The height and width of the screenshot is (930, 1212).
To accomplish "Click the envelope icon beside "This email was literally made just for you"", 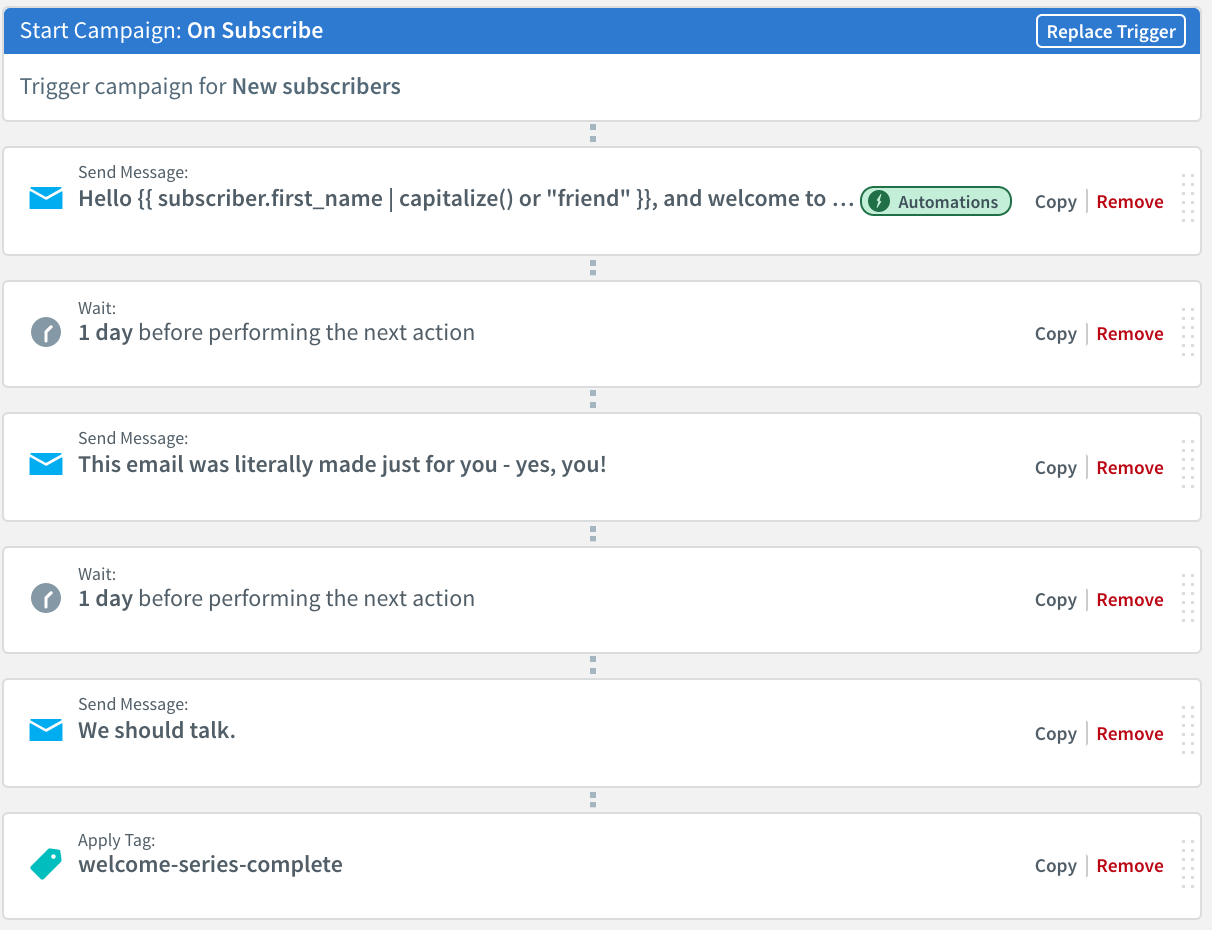I will click(46, 464).
